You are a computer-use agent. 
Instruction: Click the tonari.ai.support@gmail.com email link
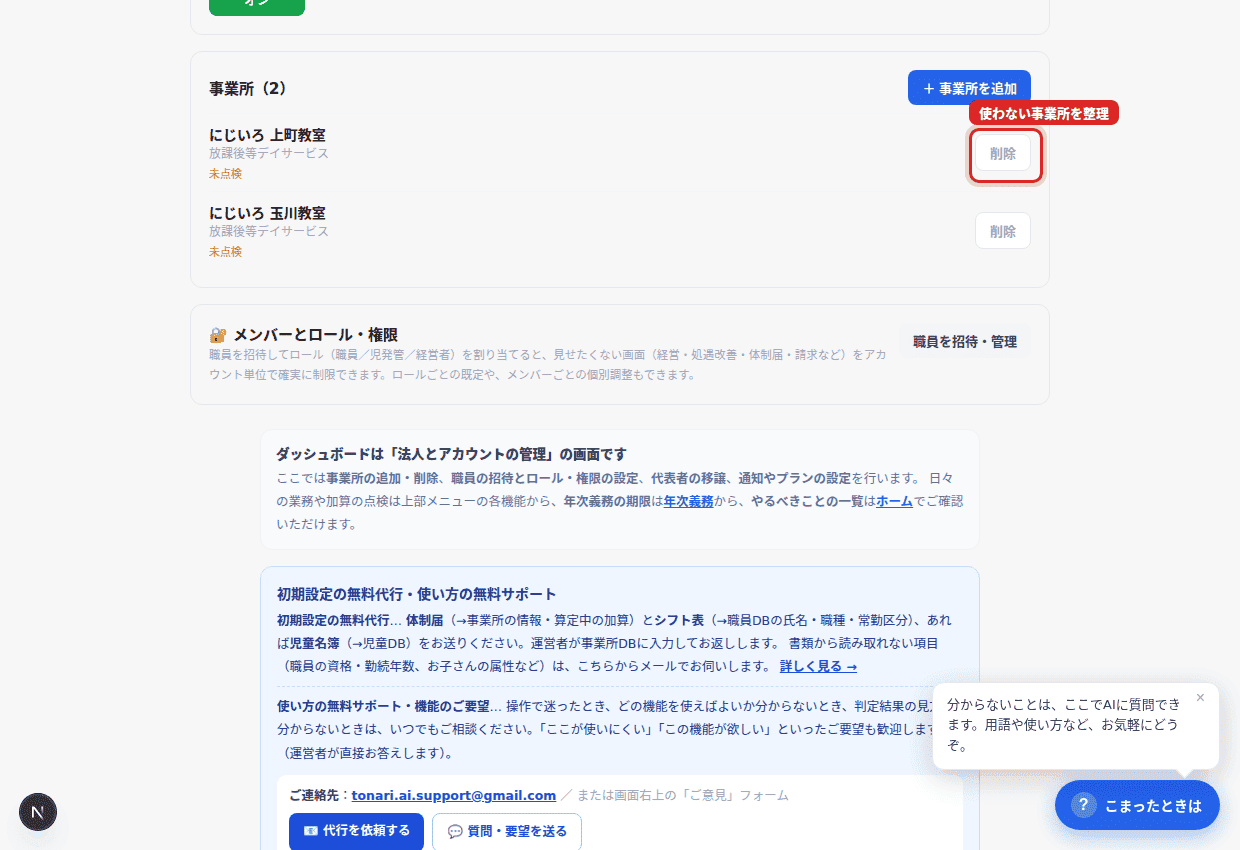454,795
